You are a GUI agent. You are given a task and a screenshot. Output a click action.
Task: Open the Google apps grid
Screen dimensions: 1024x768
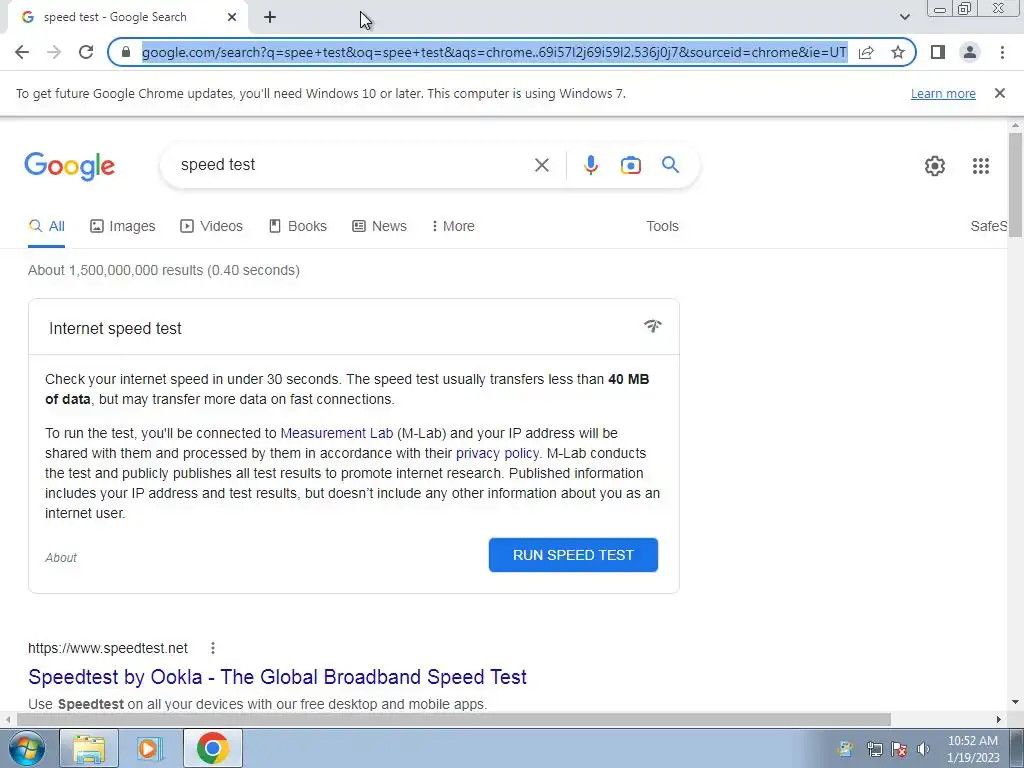pyautogui.click(x=980, y=166)
